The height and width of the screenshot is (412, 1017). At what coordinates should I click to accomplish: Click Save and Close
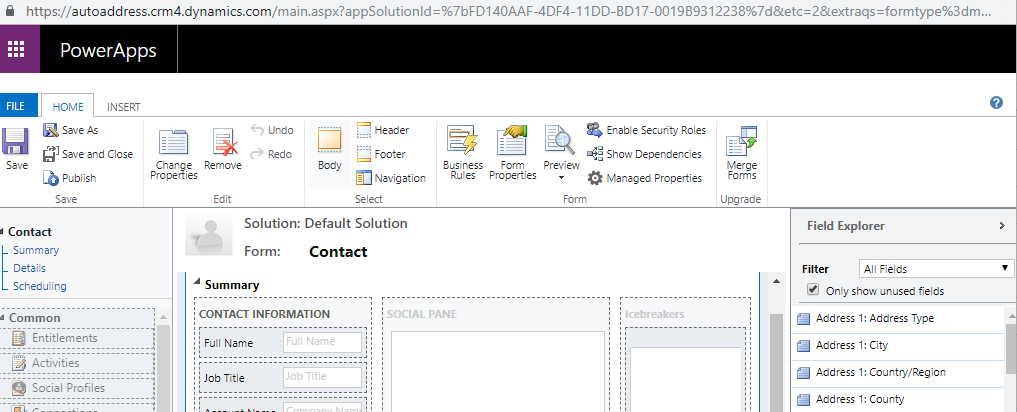pos(88,154)
